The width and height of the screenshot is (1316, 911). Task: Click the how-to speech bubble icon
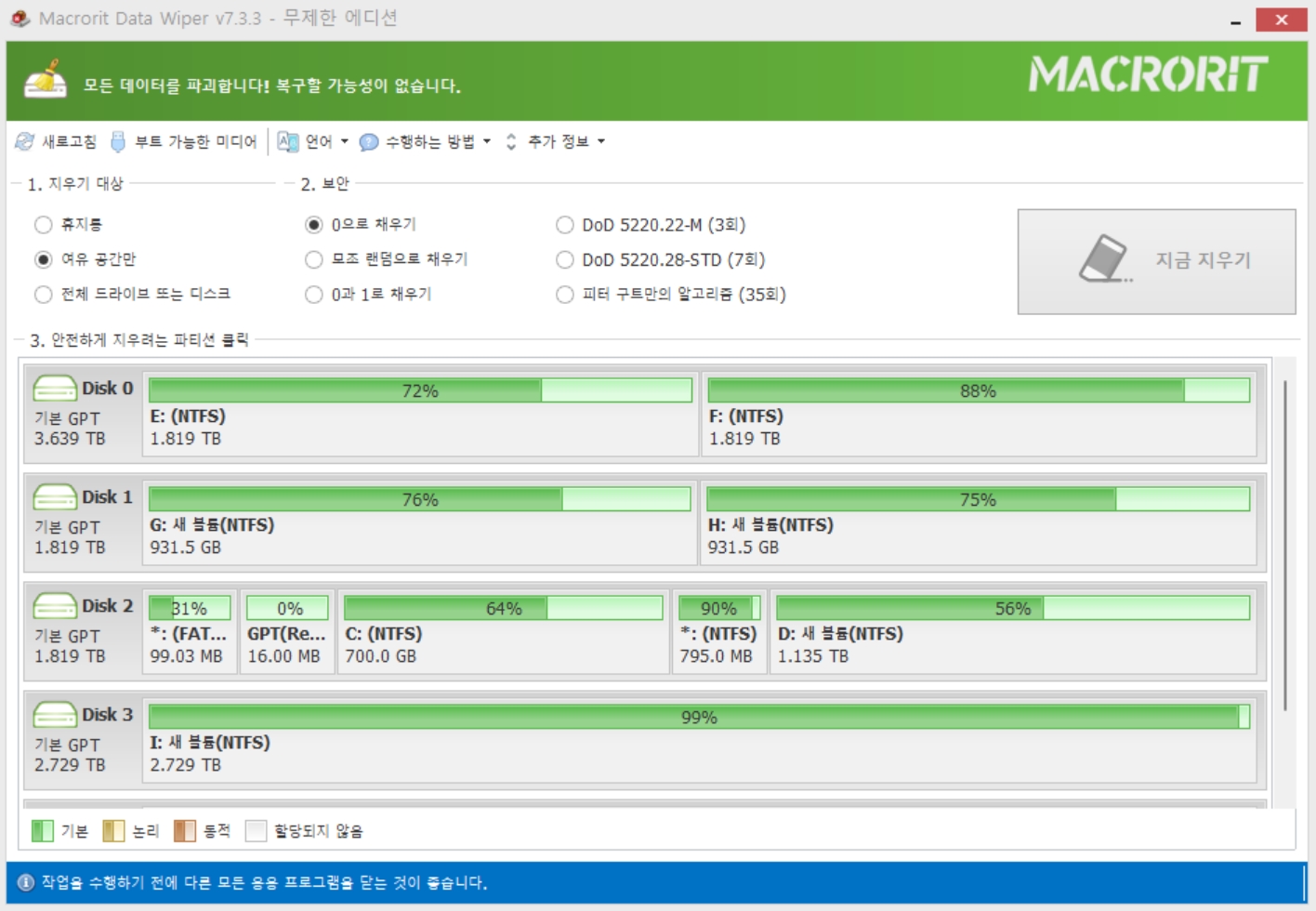369,142
